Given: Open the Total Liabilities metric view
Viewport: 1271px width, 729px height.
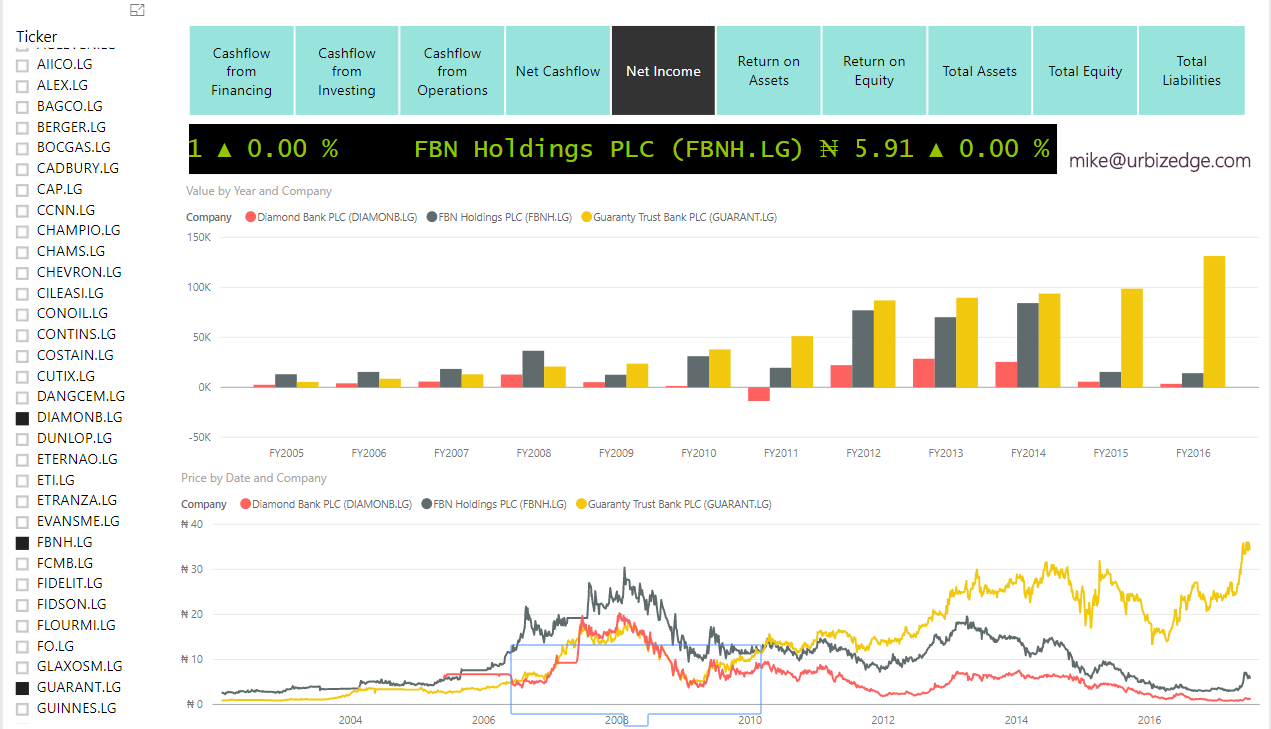Looking at the screenshot, I should (x=1191, y=70).
